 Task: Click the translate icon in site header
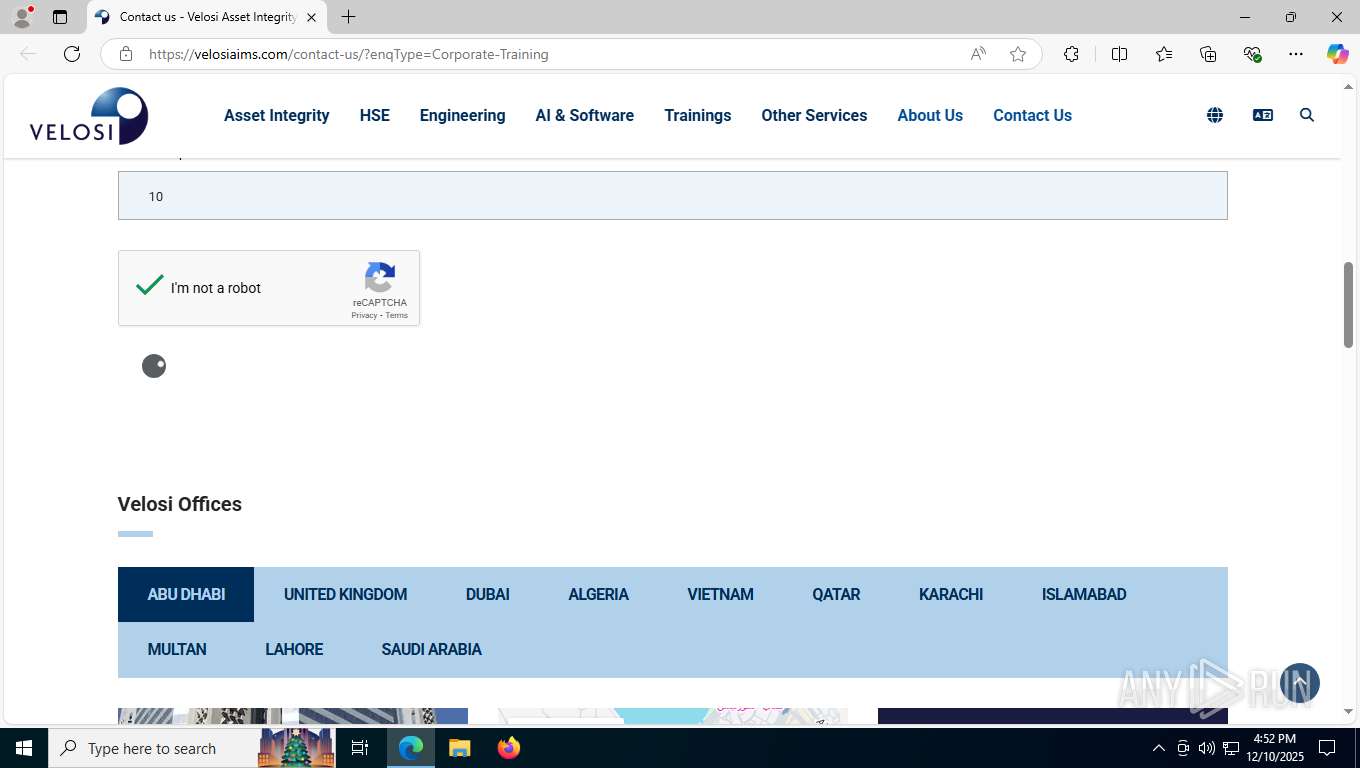coord(1263,115)
